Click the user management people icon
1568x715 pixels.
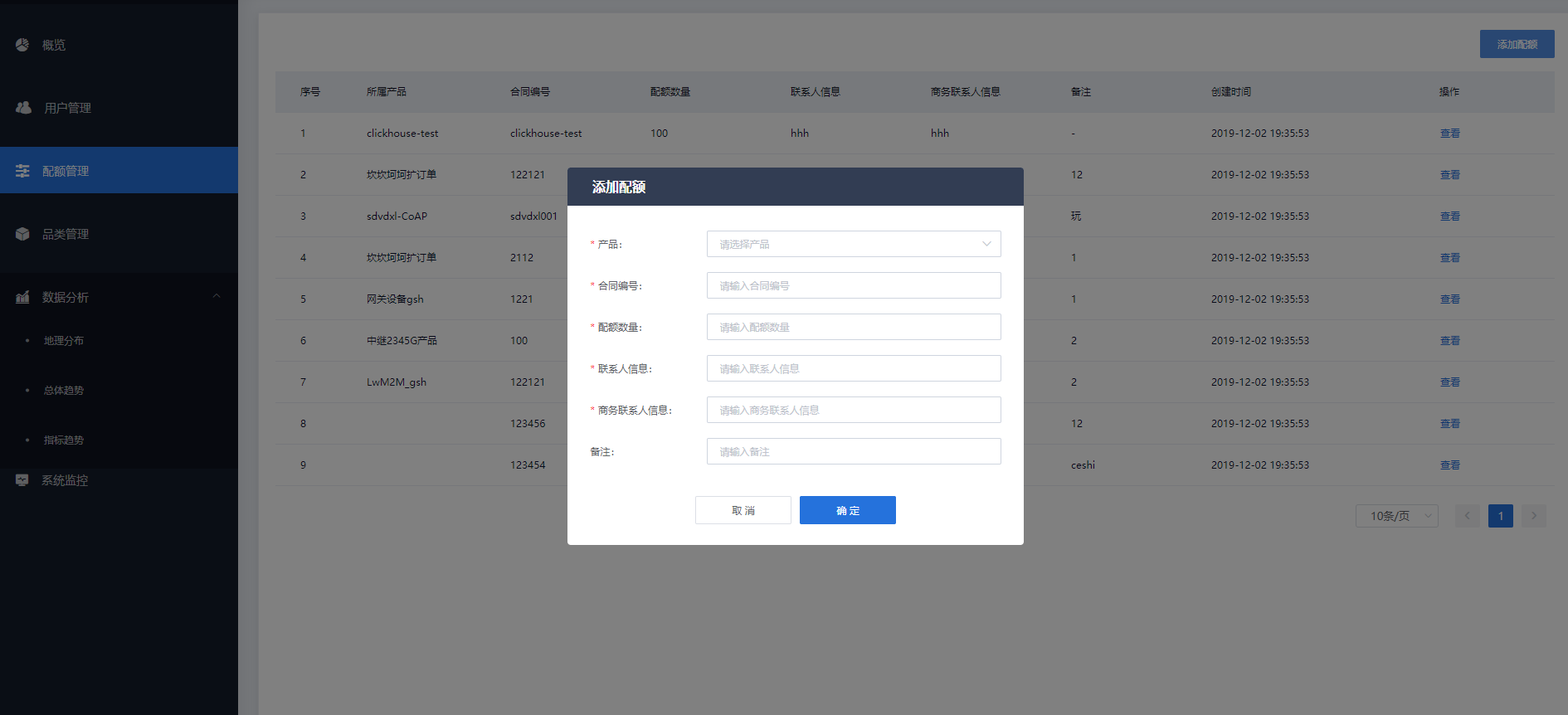click(23, 108)
